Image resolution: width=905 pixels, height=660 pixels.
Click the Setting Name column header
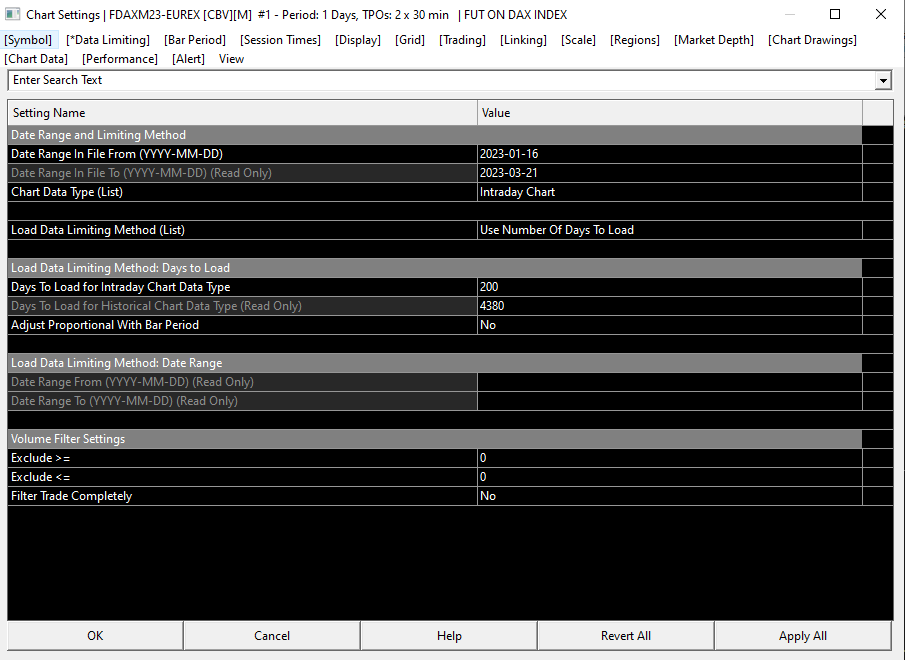tap(242, 112)
